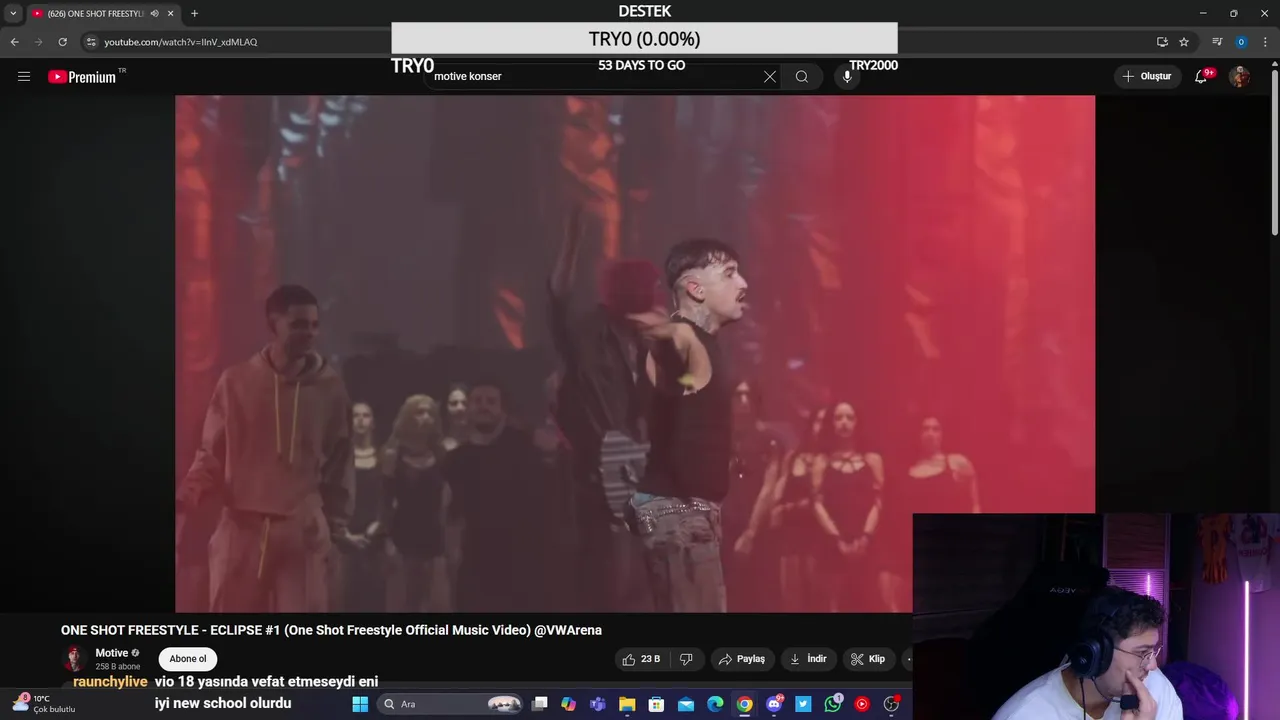Screen dimensions: 1280x720
Task: Open the YouTube hamburger guide menu
Action: click(24, 76)
